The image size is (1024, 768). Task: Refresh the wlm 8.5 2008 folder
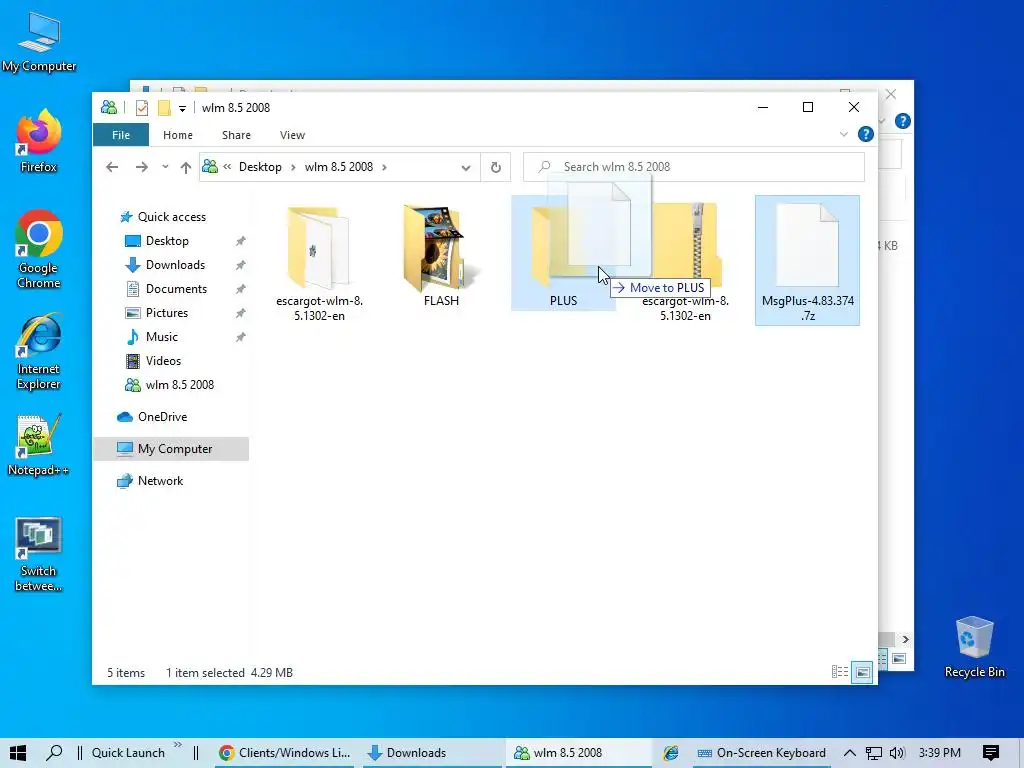pos(496,167)
